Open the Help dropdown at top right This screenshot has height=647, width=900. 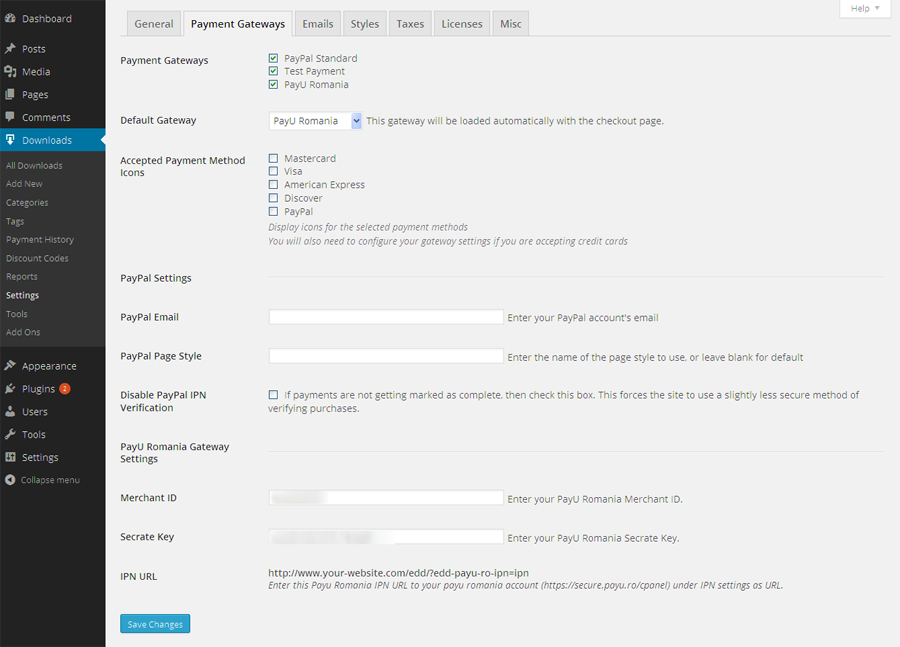864,8
